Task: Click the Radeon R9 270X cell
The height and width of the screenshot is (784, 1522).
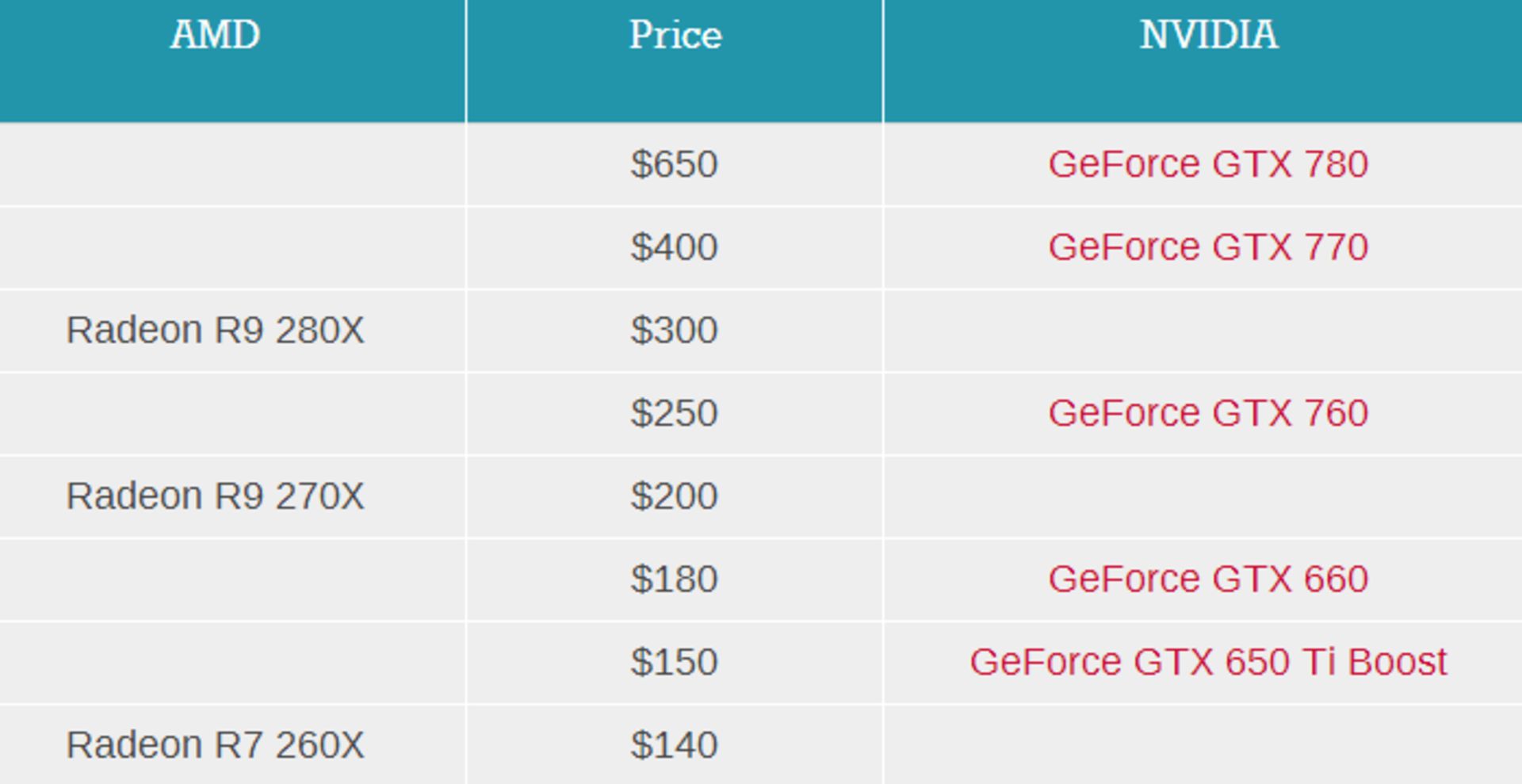Action: [215, 496]
